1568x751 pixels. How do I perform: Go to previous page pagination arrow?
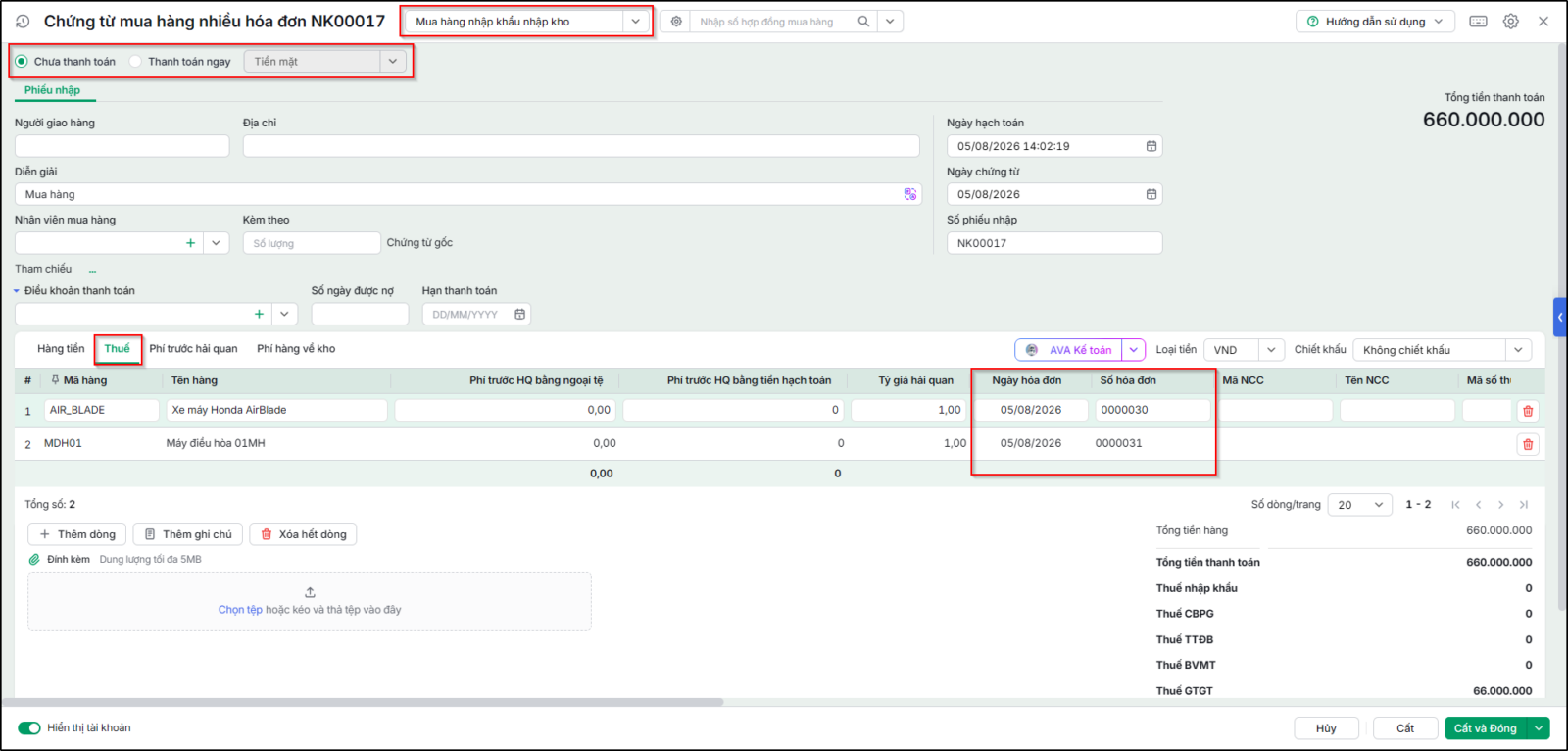click(1478, 504)
